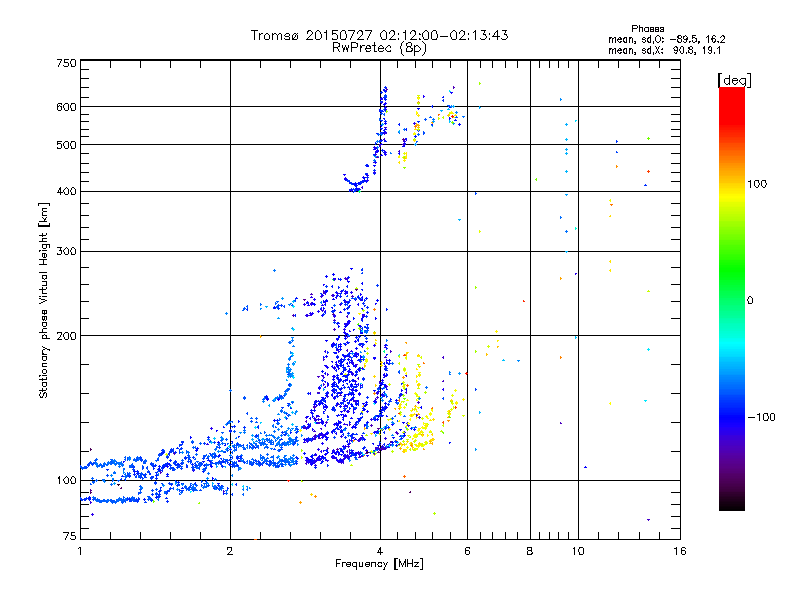Click the 'Stationary phase Virtual Height [km]' axis label
The width and height of the screenshot is (800, 600).
pos(44,301)
